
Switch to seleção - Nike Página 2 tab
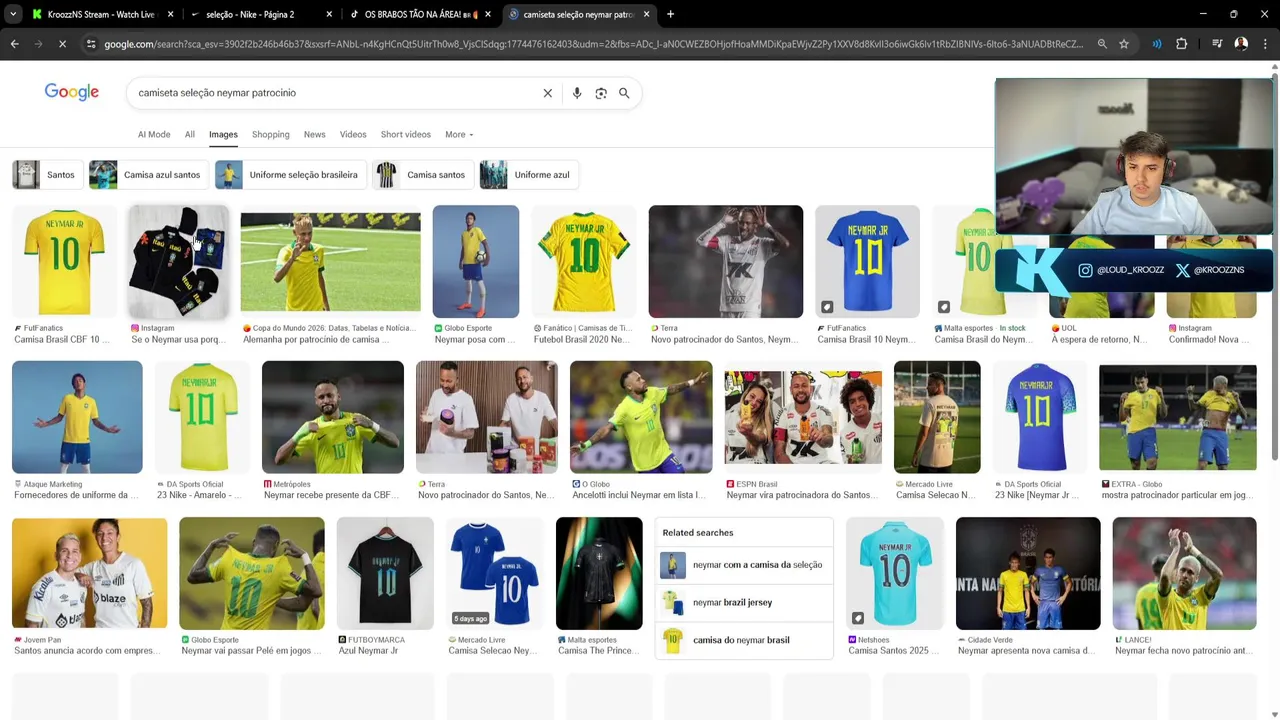click(260, 15)
